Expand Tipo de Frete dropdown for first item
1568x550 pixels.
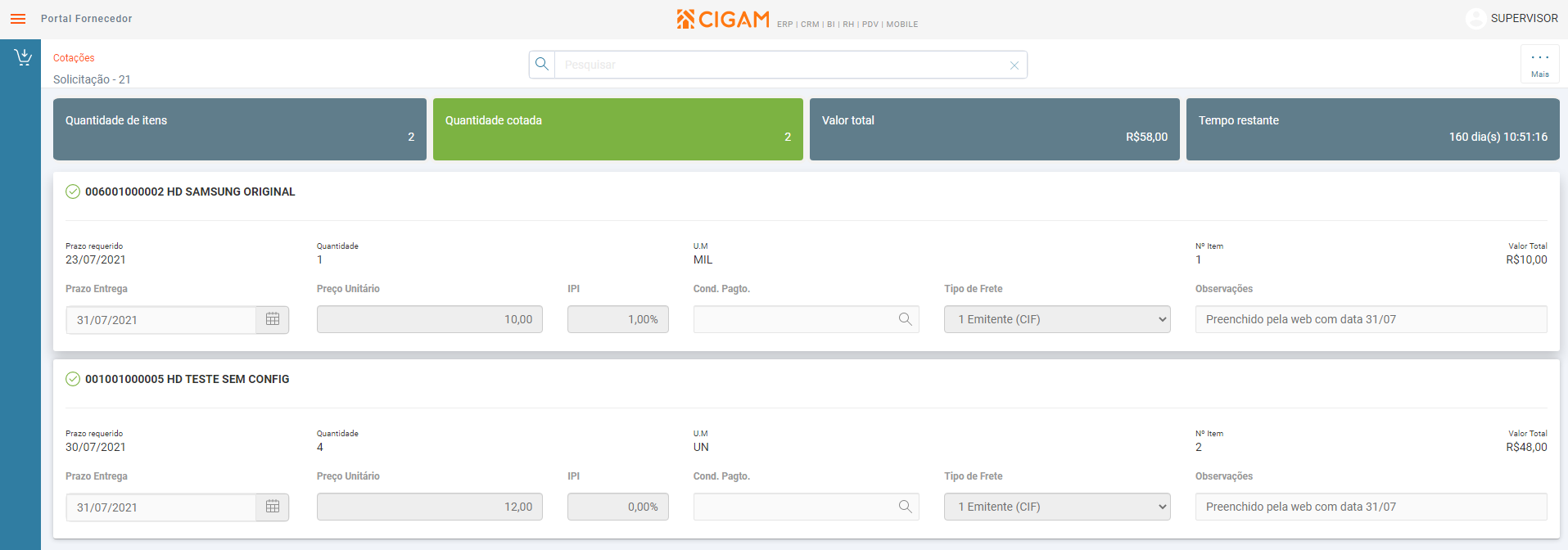tap(1057, 319)
